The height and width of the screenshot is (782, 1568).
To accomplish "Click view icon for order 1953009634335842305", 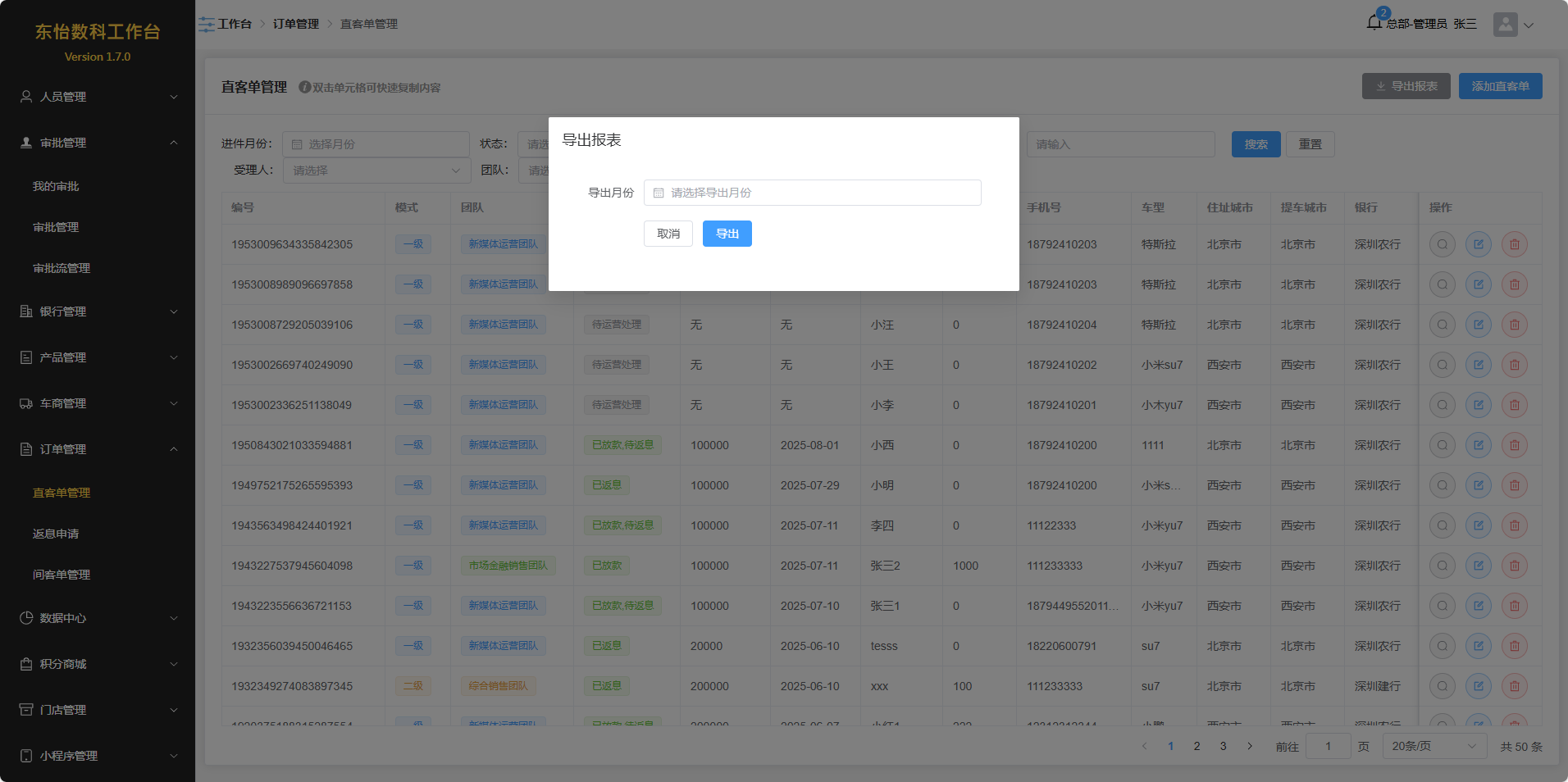I will 1442,244.
